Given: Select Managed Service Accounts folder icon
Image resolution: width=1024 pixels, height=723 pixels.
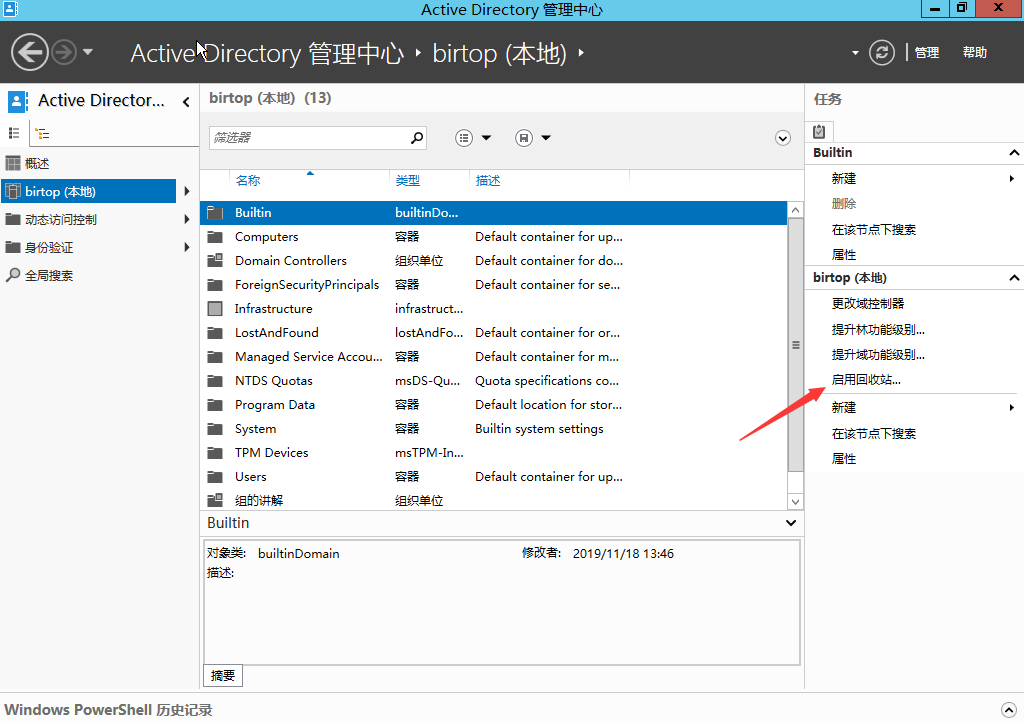Looking at the screenshot, I should pos(215,357).
